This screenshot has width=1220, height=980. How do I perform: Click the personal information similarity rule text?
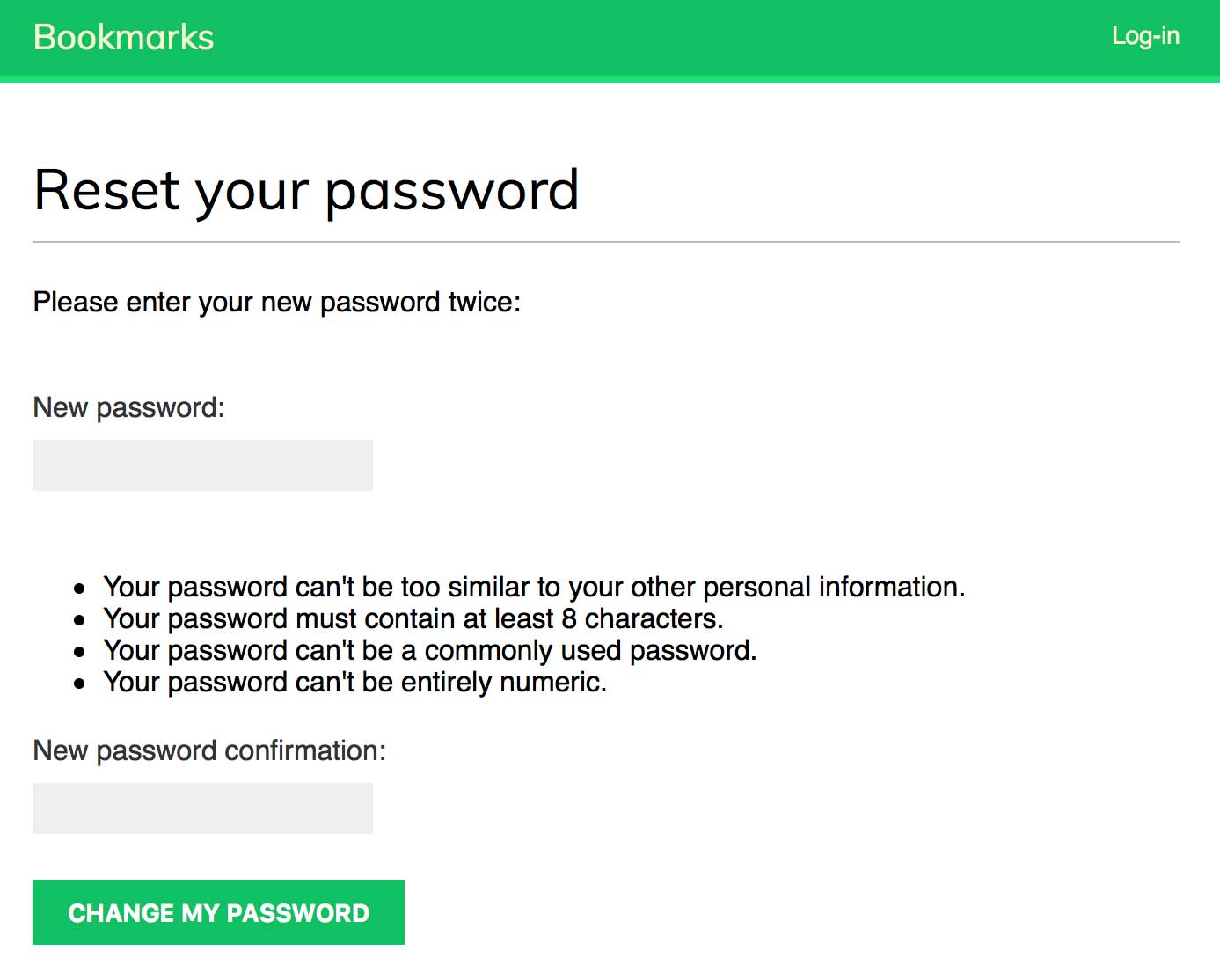pos(534,587)
